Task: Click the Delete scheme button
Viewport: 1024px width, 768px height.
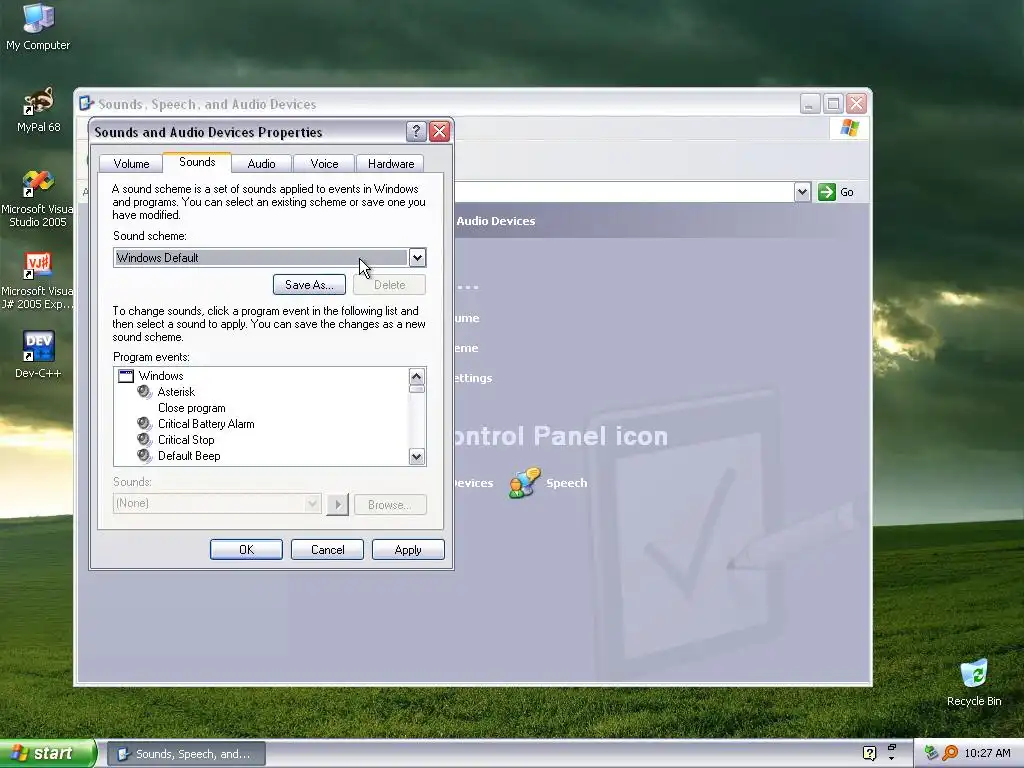Action: [390, 285]
